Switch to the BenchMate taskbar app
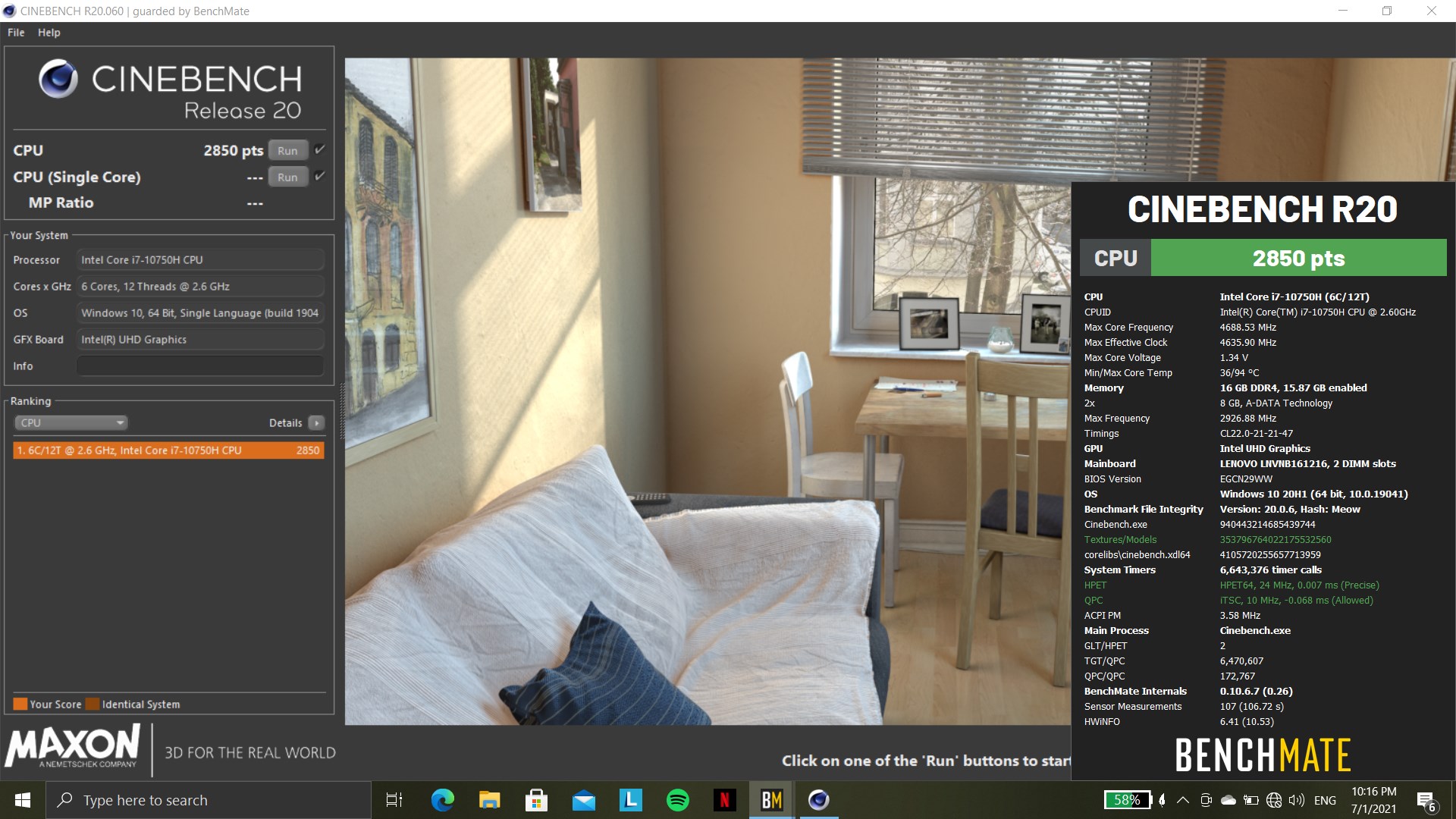 tap(772, 800)
